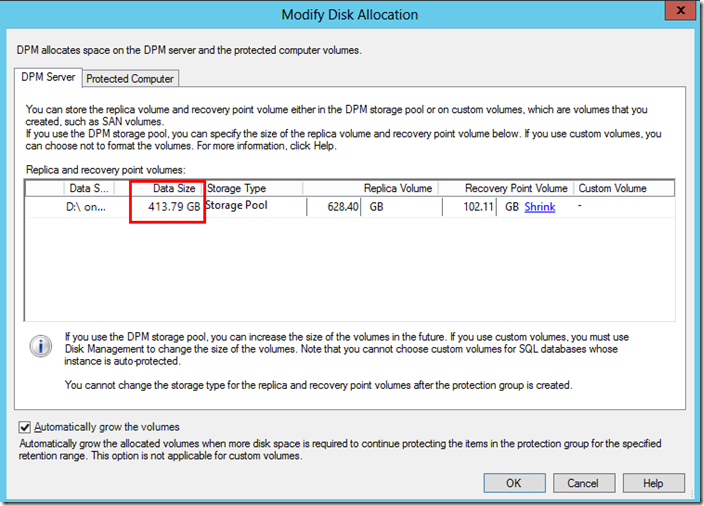The width and height of the screenshot is (704, 506).
Task: Click the Storage Pool cell
Action: [x=237, y=205]
